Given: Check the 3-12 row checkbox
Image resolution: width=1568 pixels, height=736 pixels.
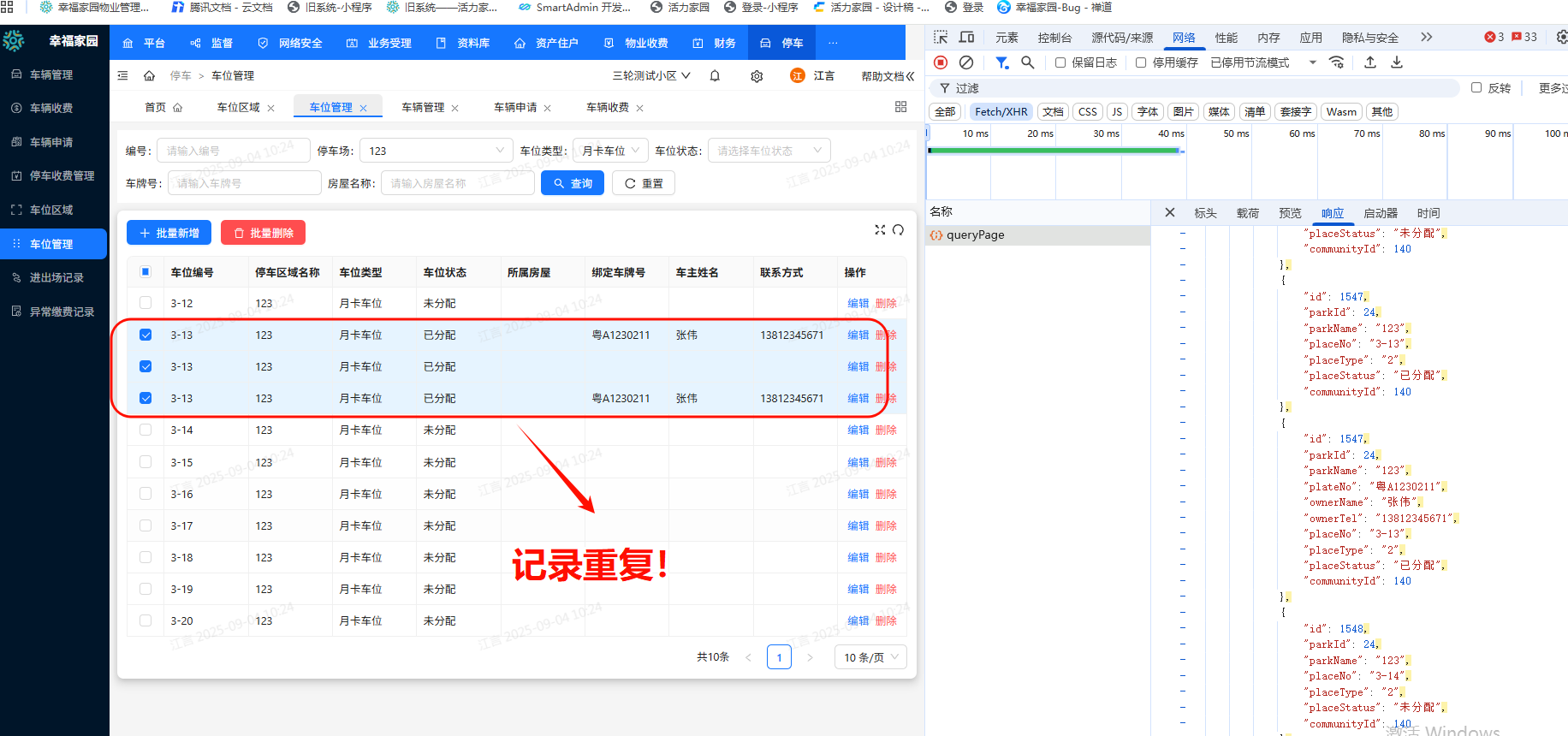Looking at the screenshot, I should 146,303.
